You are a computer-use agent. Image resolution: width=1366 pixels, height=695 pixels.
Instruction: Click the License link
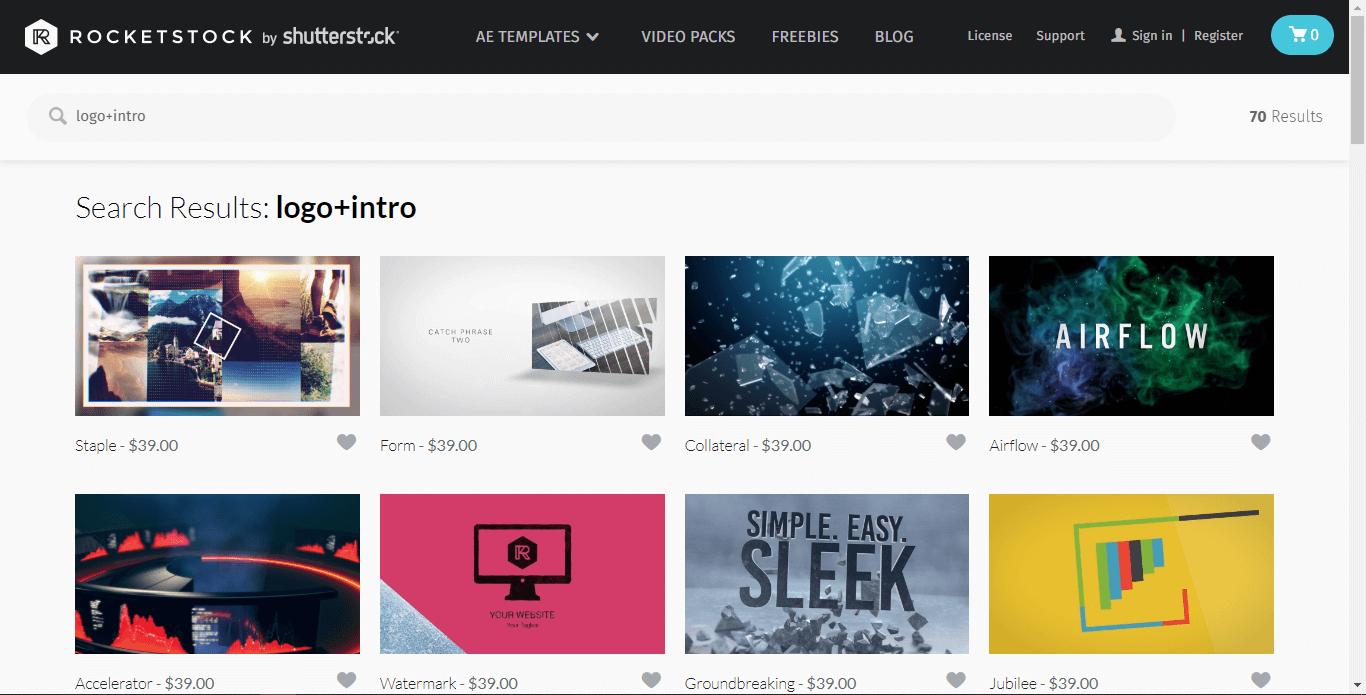[x=989, y=36]
